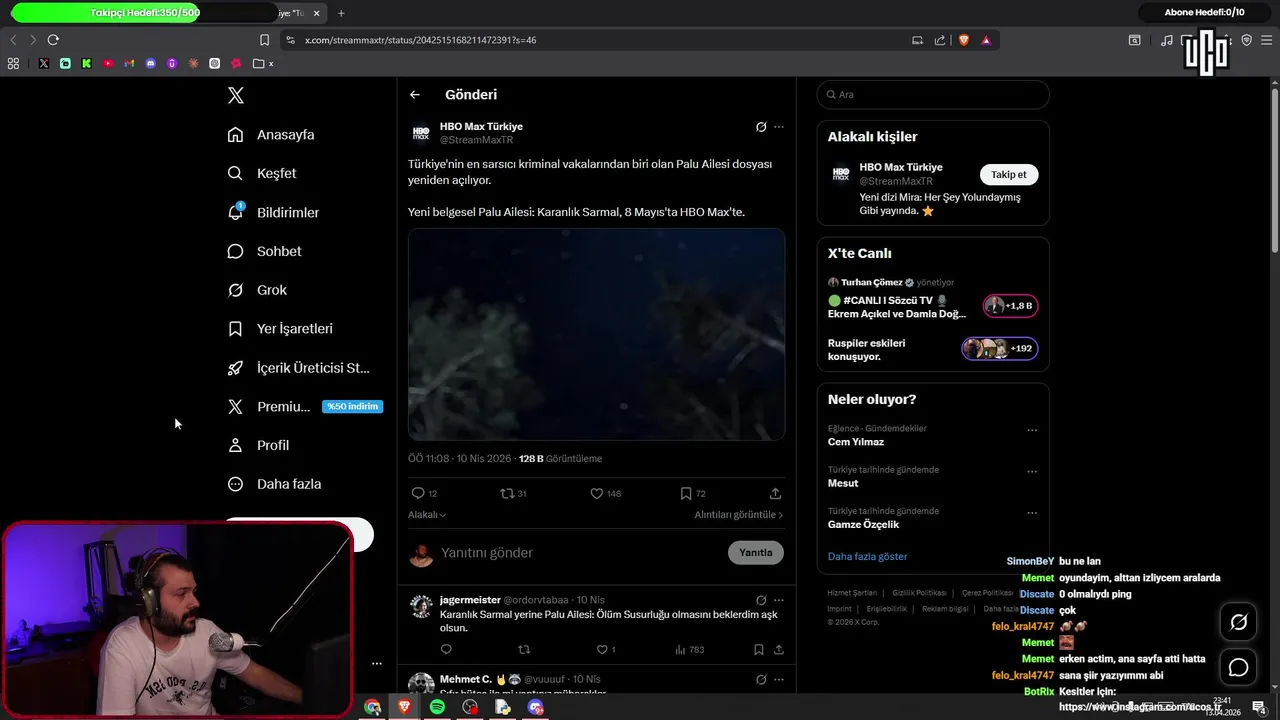Open more options on jagermeister's comment
This screenshot has height=720, width=1280.
pos(779,600)
